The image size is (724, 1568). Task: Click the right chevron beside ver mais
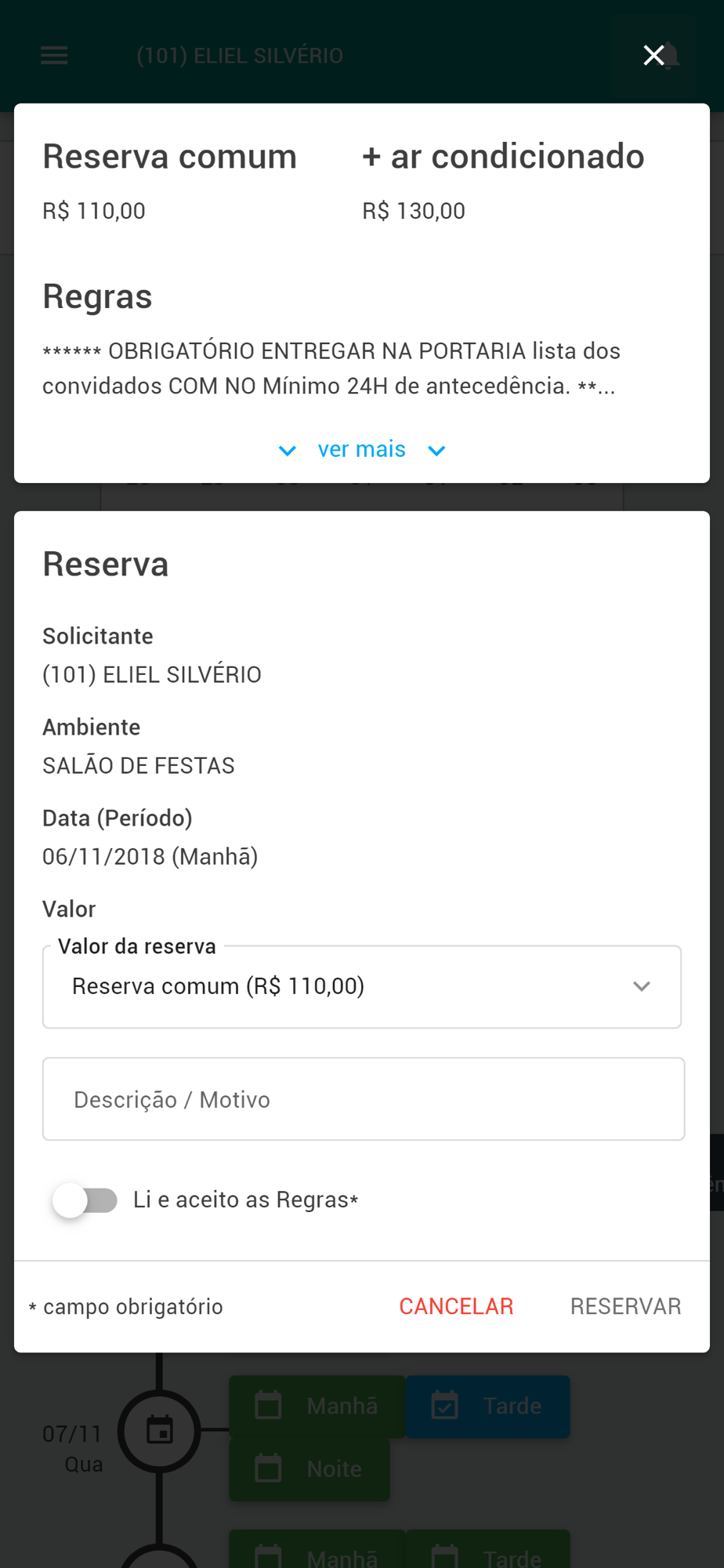(x=436, y=451)
